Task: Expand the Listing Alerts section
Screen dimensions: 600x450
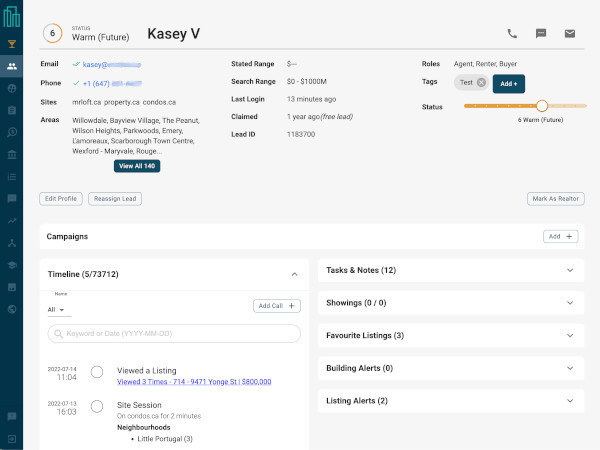Action: (x=570, y=401)
